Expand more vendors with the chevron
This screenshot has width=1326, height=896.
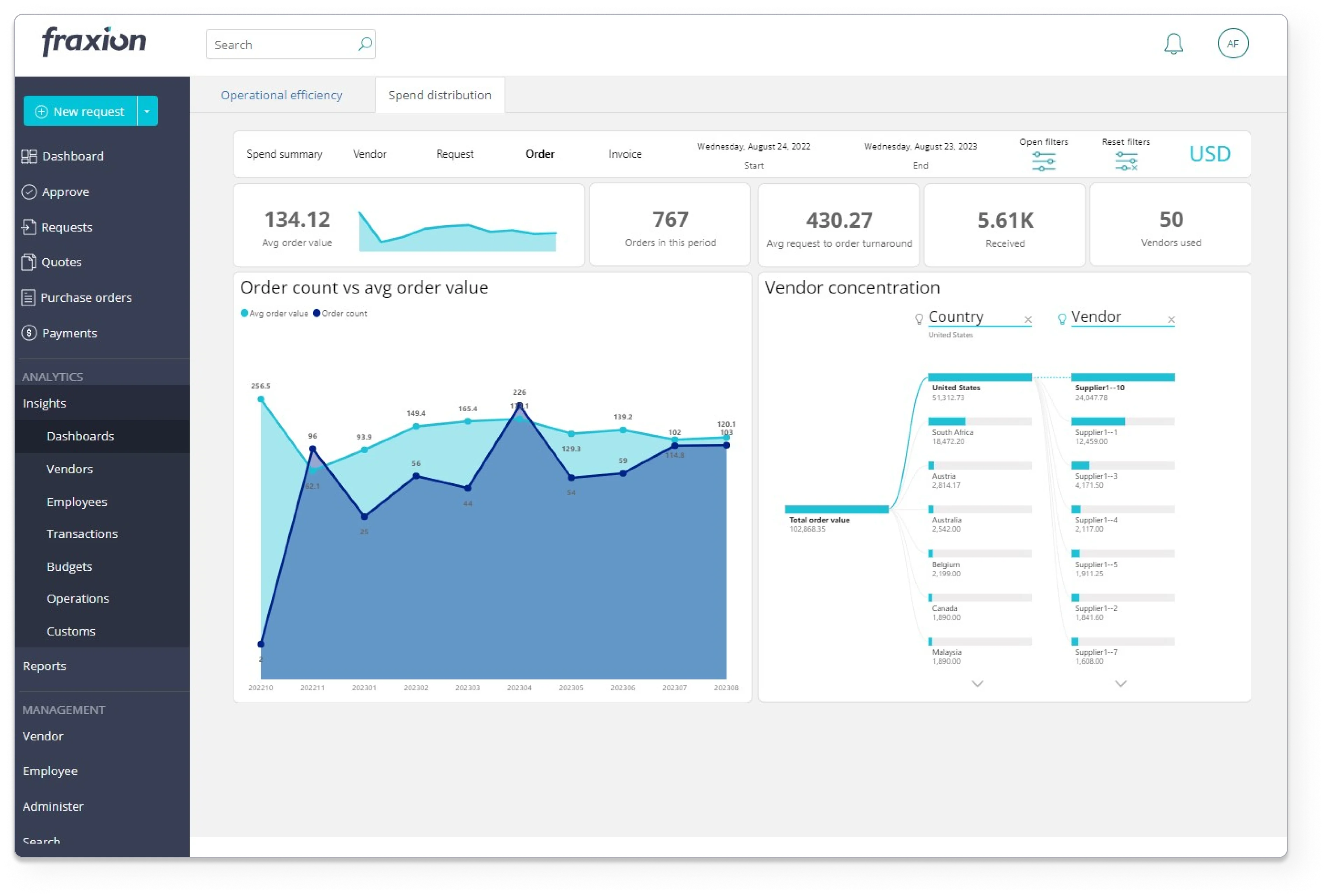click(1120, 683)
